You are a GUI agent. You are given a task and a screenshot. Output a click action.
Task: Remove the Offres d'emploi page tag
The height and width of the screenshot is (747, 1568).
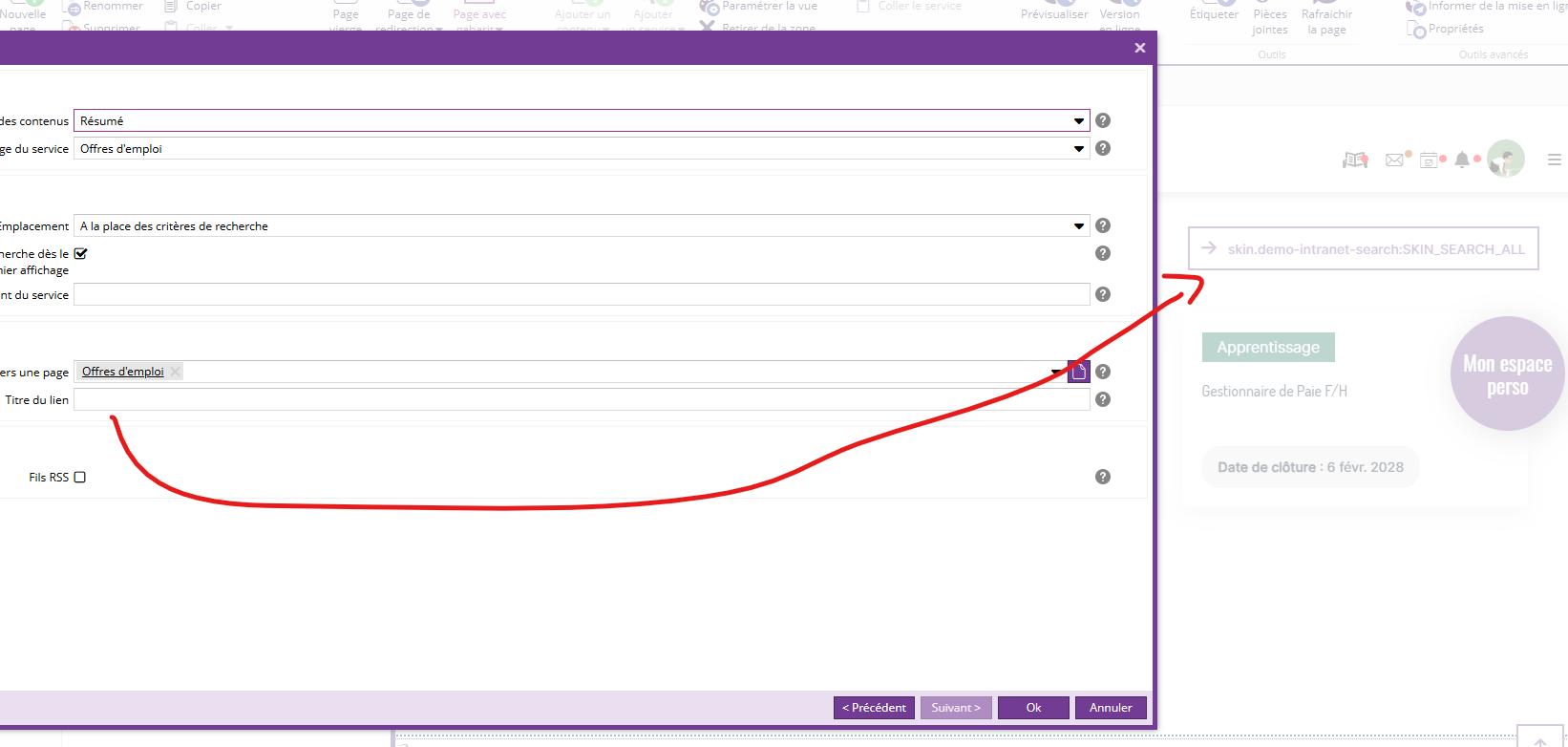point(176,372)
